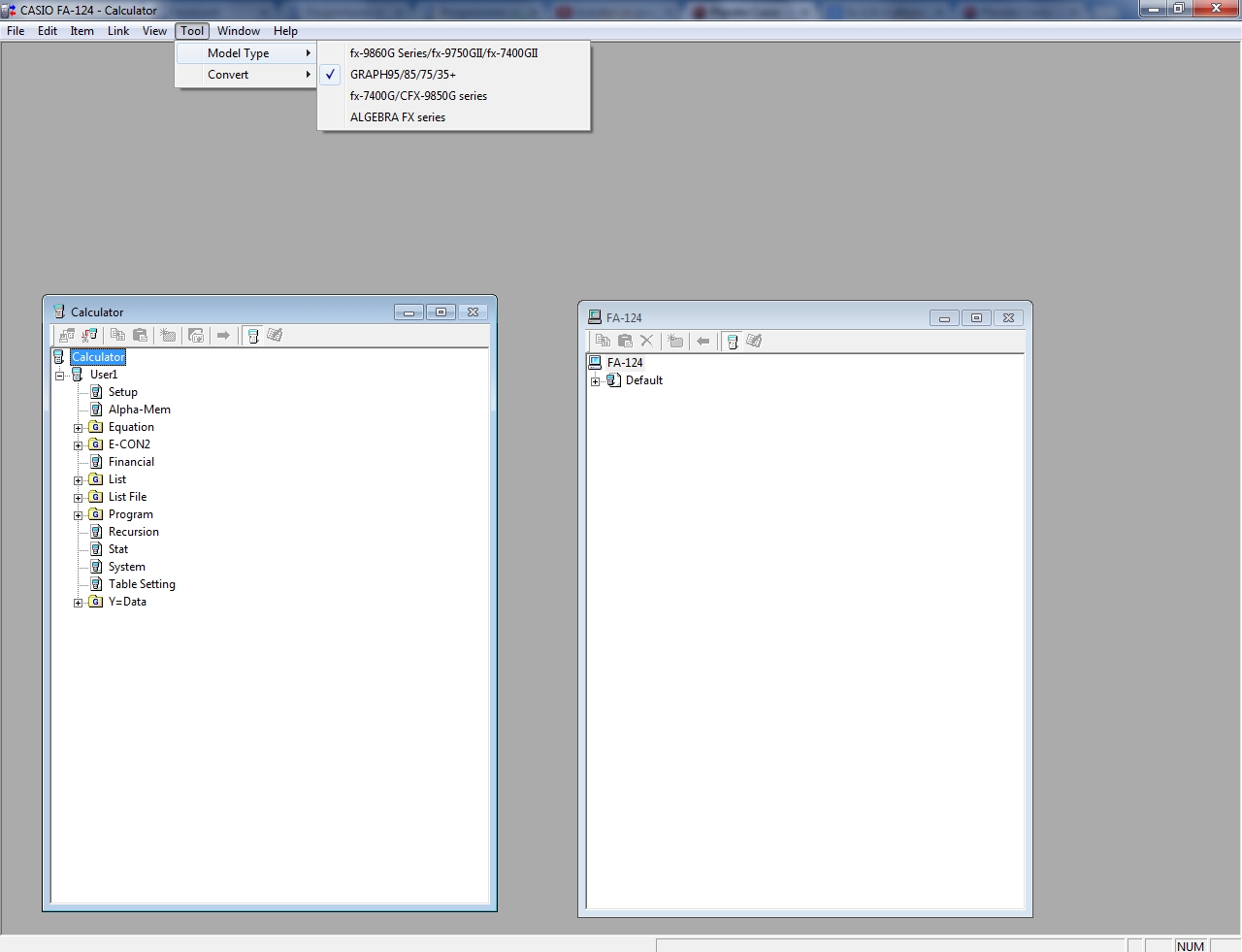This screenshot has width=1242, height=952.
Task: Click storage memory view icon in Calculator toolbar
Action: point(275,335)
